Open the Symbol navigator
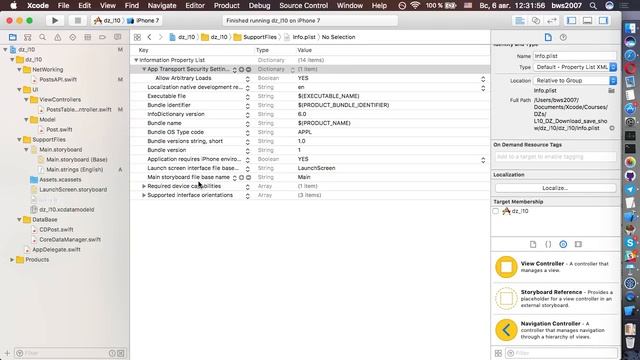The width and height of the screenshot is (640, 360). 27,37
